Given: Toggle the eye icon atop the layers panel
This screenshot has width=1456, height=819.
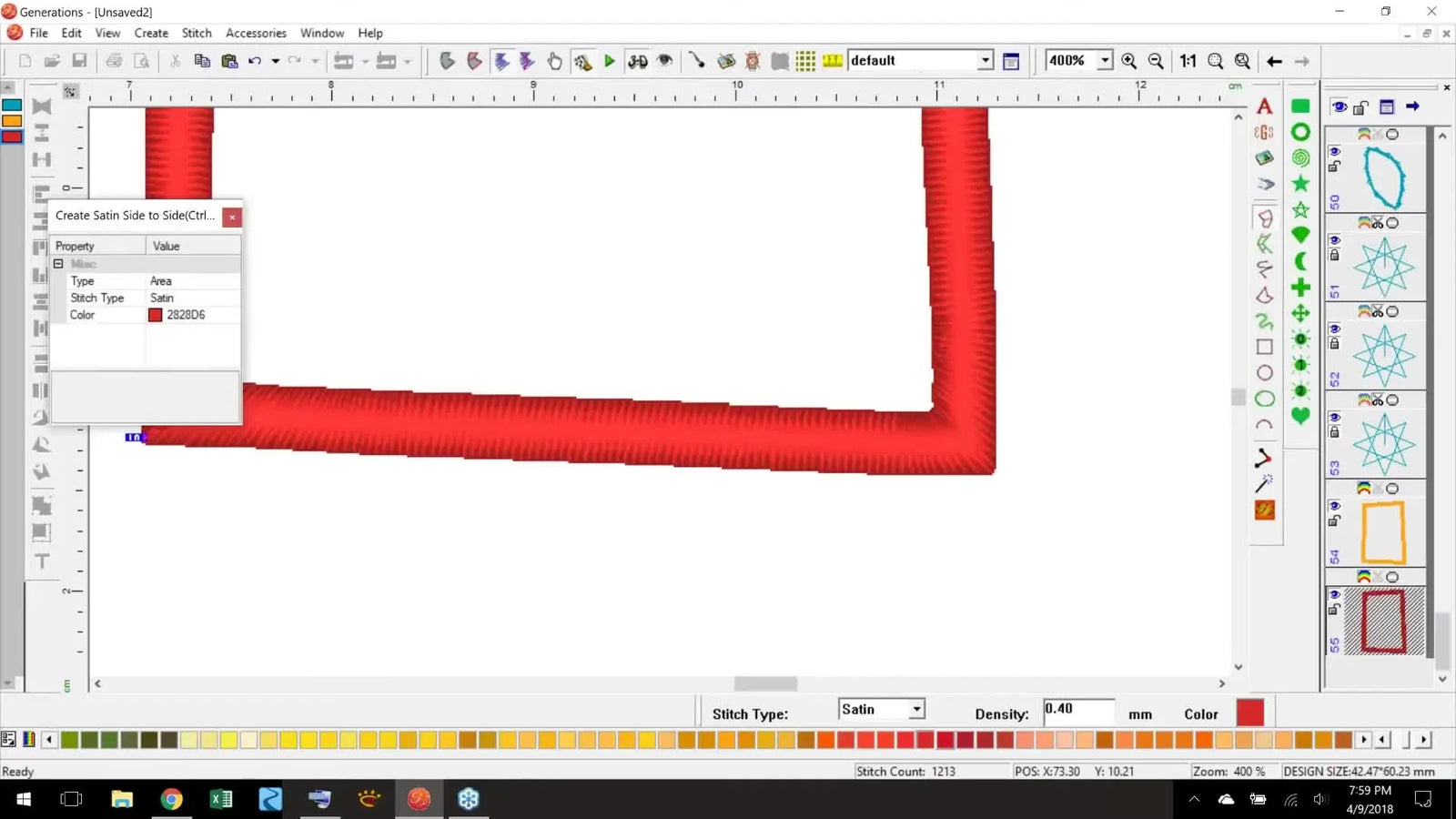Looking at the screenshot, I should coord(1340,106).
